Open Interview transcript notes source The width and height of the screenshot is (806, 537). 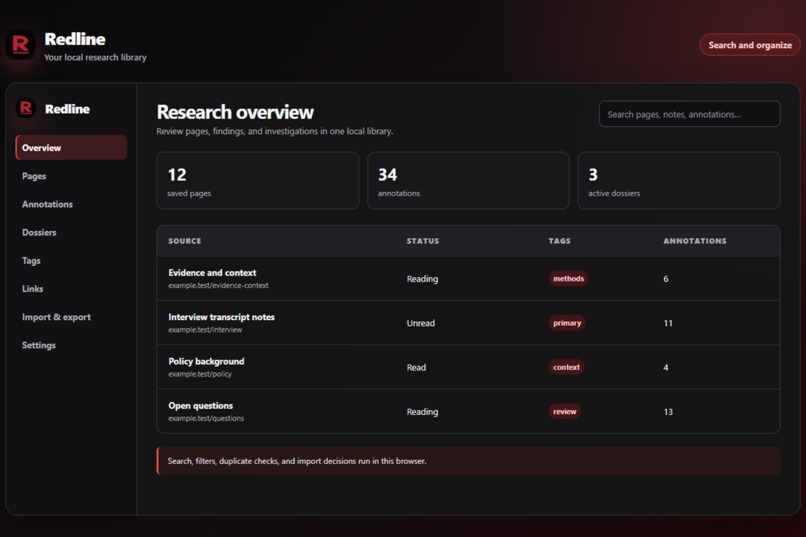[x=222, y=317]
